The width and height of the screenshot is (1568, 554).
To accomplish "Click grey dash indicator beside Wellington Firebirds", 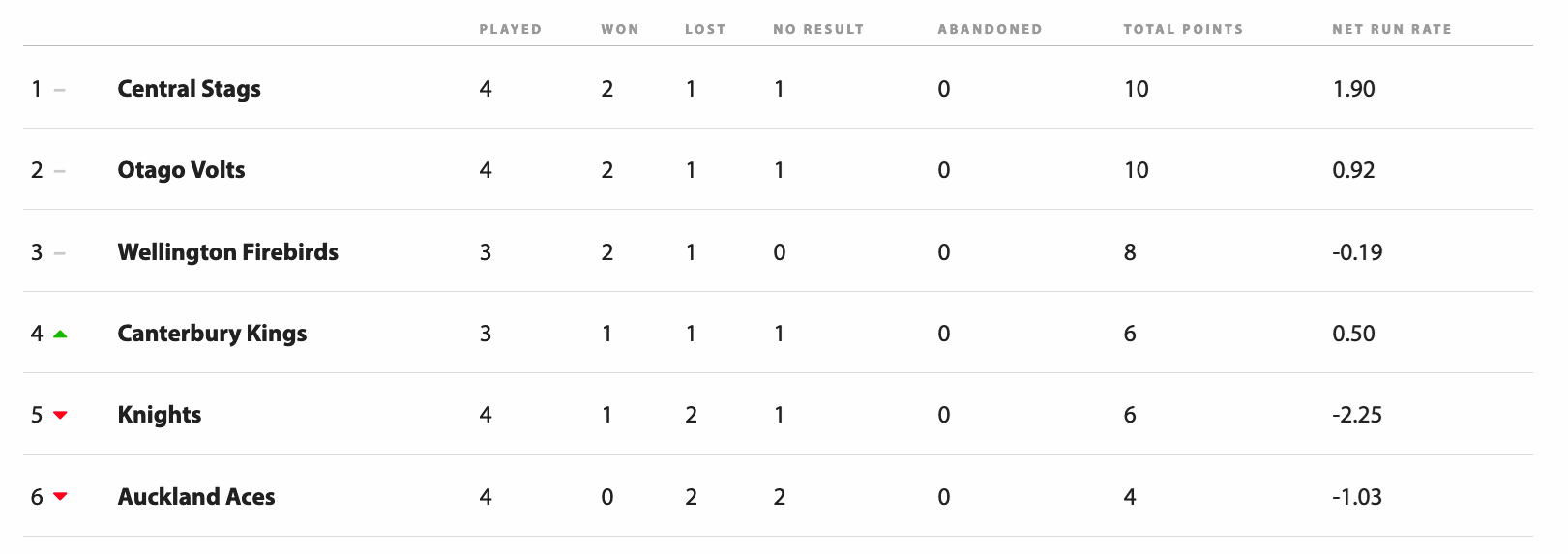I will pos(60,253).
